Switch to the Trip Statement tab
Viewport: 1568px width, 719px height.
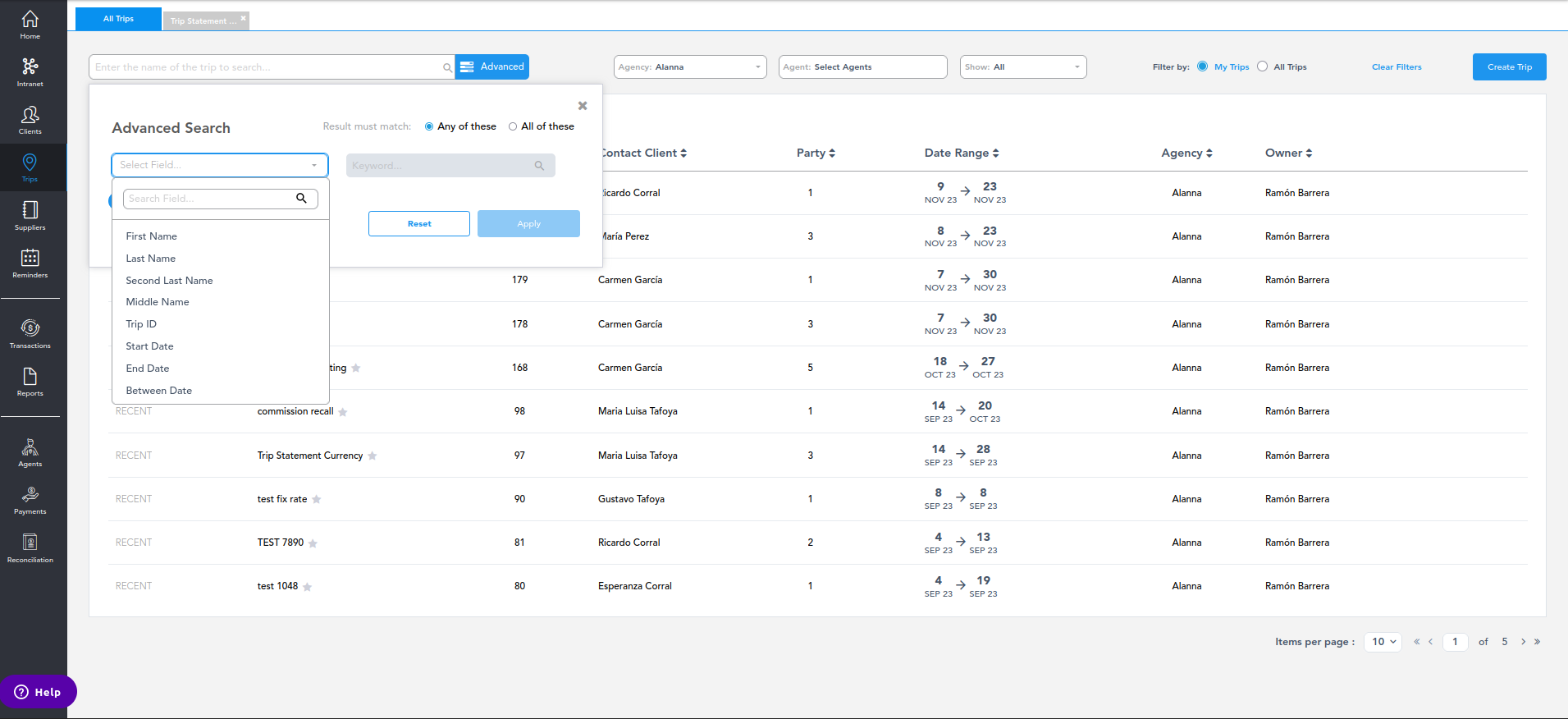pyautogui.click(x=206, y=21)
